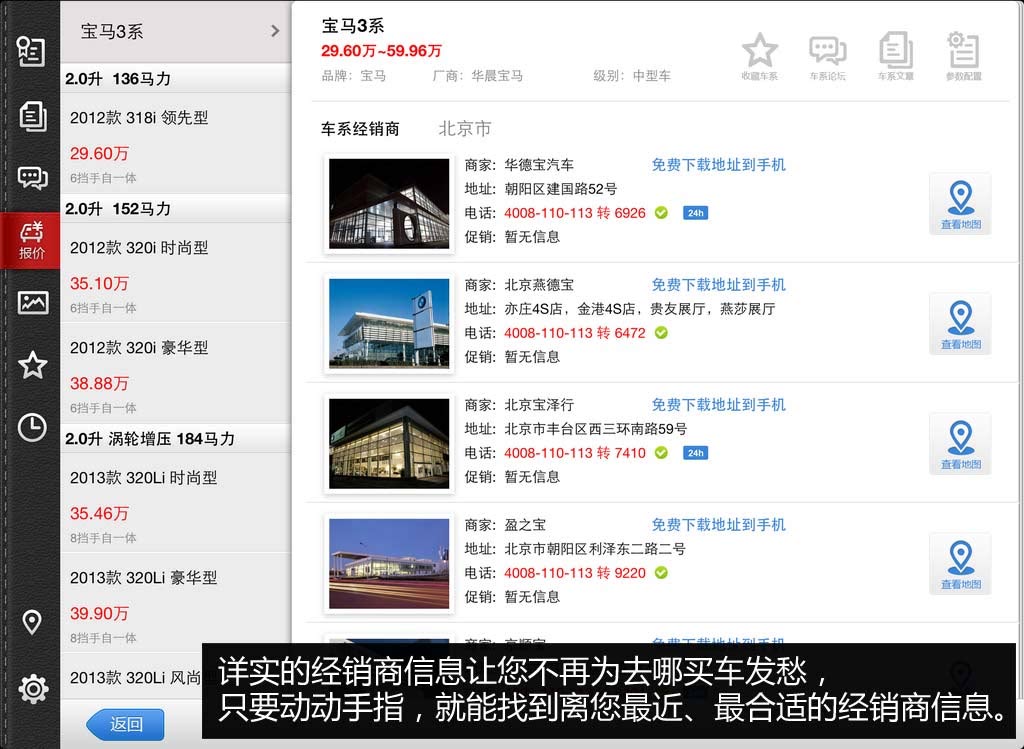Viewport: 1024px width, 749px height.
Task: Tap the 39.90万 price
Action: (99, 613)
